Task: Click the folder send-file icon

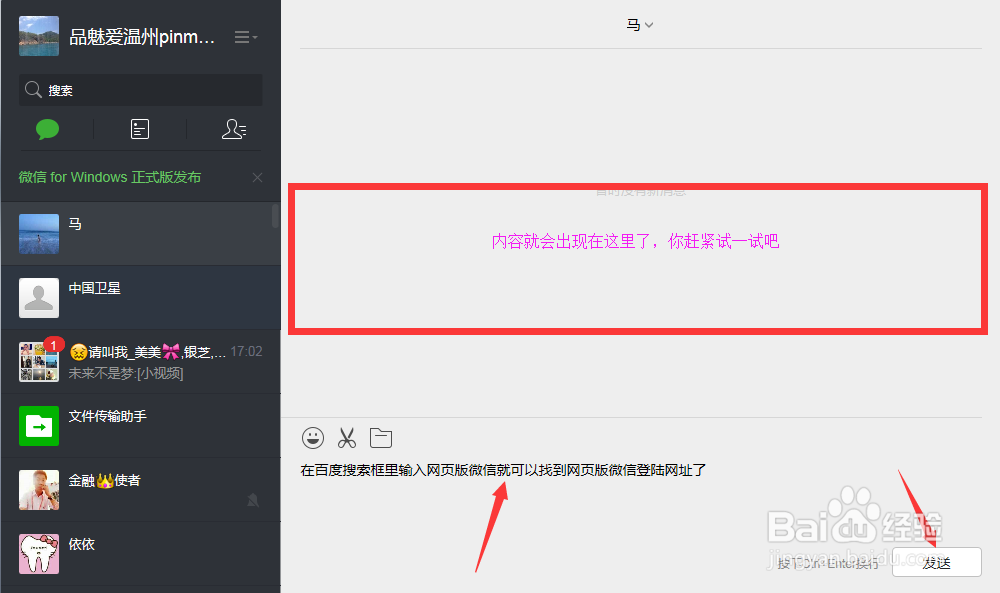Action: (381, 438)
